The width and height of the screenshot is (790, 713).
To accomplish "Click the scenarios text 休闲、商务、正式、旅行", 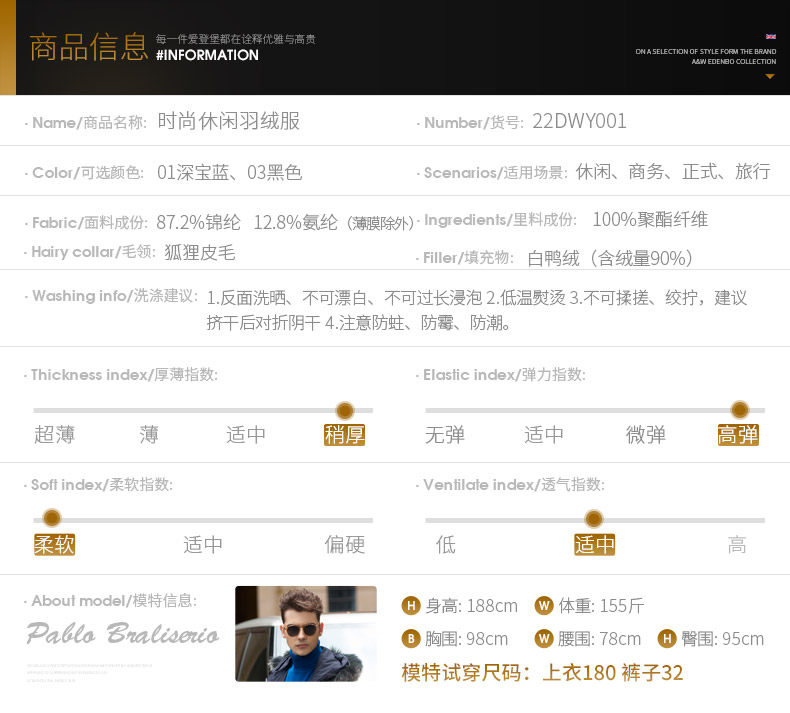I will (x=673, y=172).
